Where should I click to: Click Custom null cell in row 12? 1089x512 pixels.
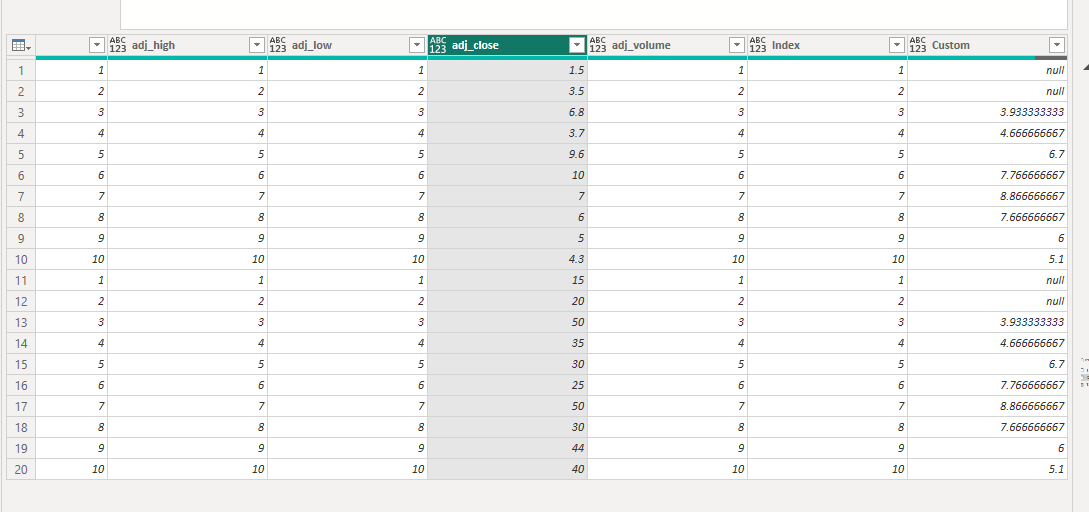point(988,302)
